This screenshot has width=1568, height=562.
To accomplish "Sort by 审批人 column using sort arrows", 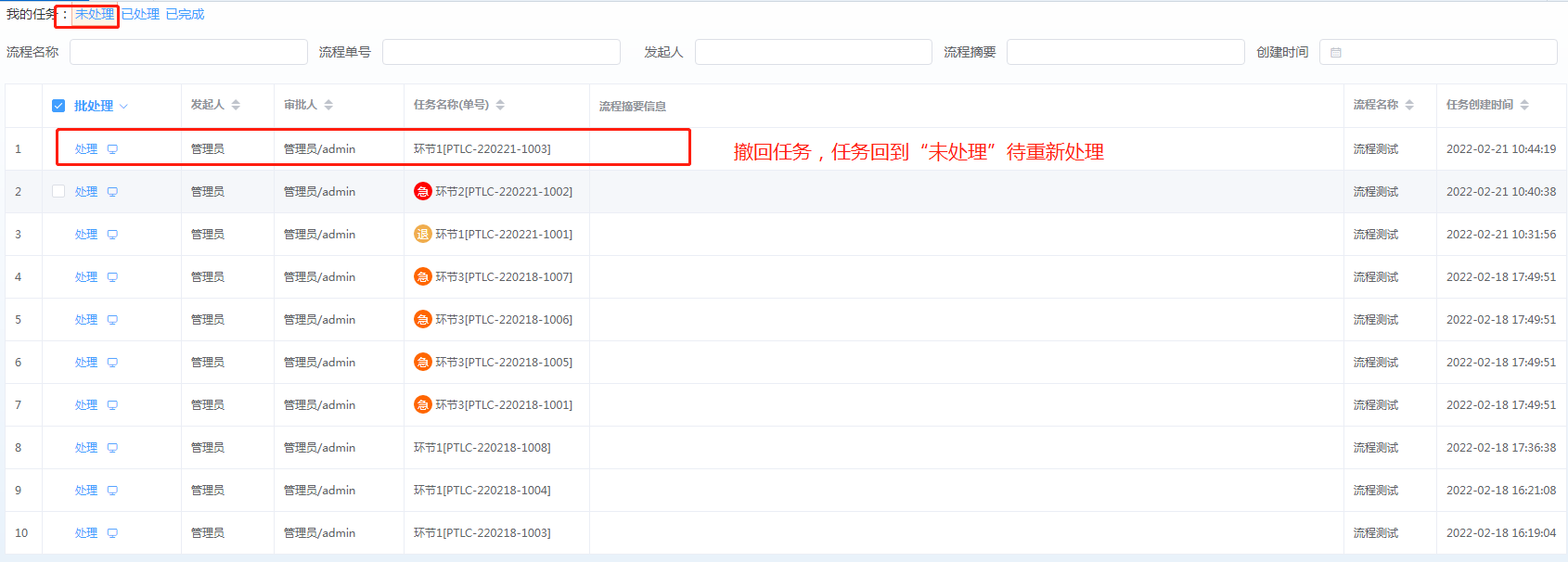I will [328, 105].
